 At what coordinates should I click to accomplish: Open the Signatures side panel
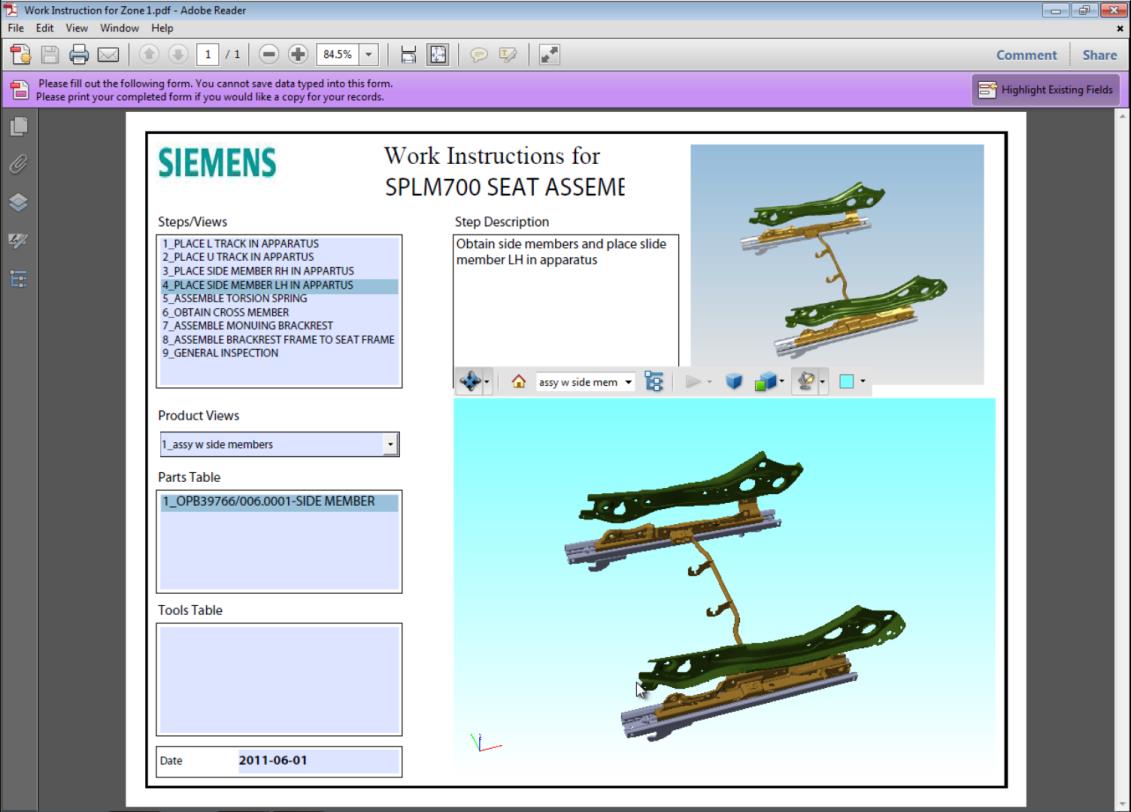[x=19, y=240]
